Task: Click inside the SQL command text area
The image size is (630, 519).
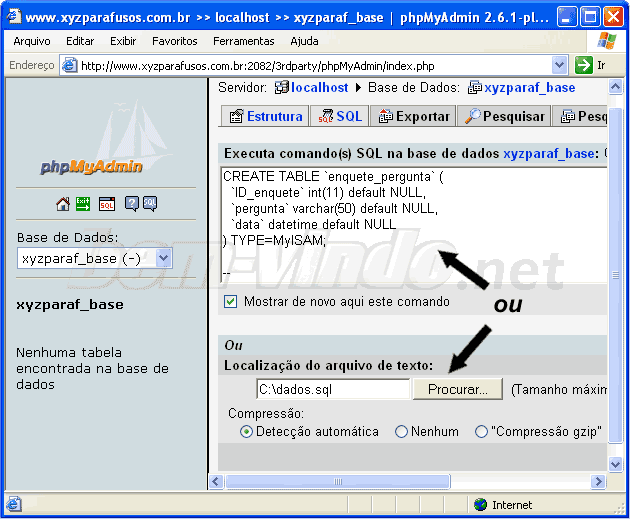Action: click(x=413, y=225)
